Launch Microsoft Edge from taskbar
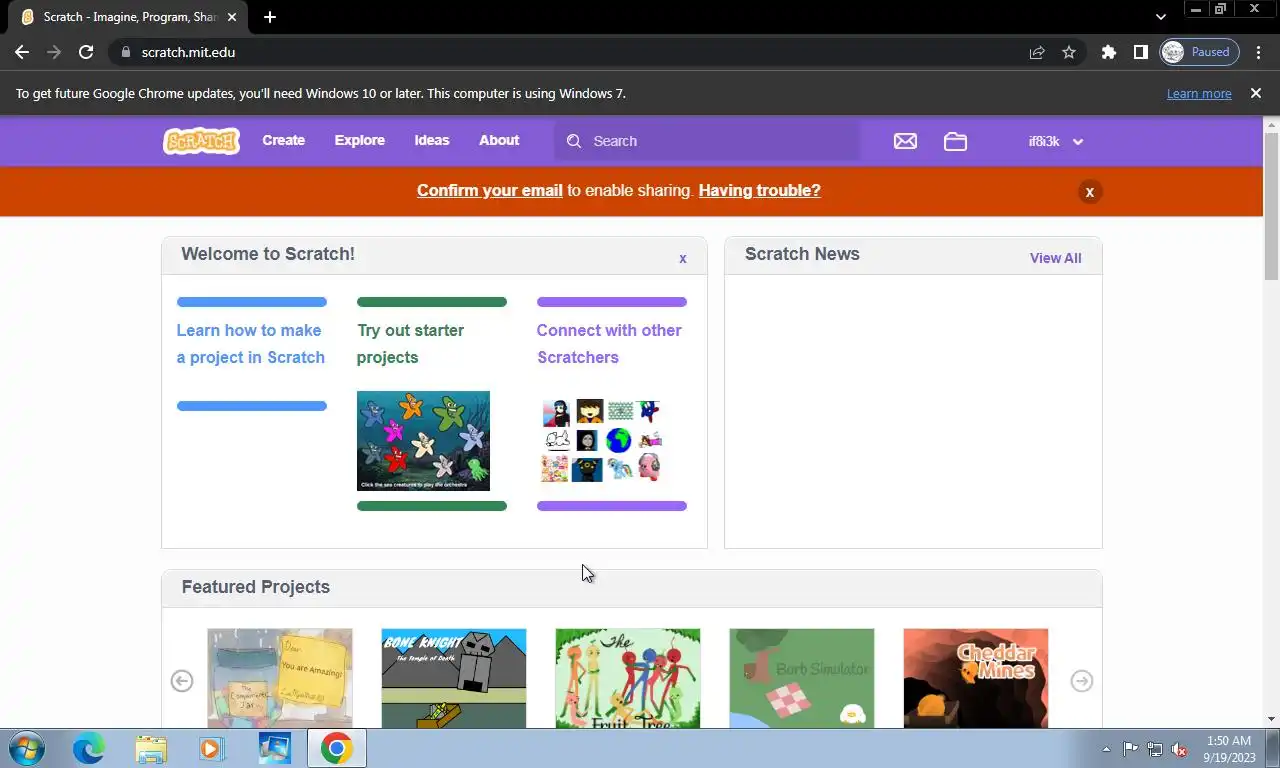Viewport: 1280px width, 768px height. pyautogui.click(x=89, y=748)
